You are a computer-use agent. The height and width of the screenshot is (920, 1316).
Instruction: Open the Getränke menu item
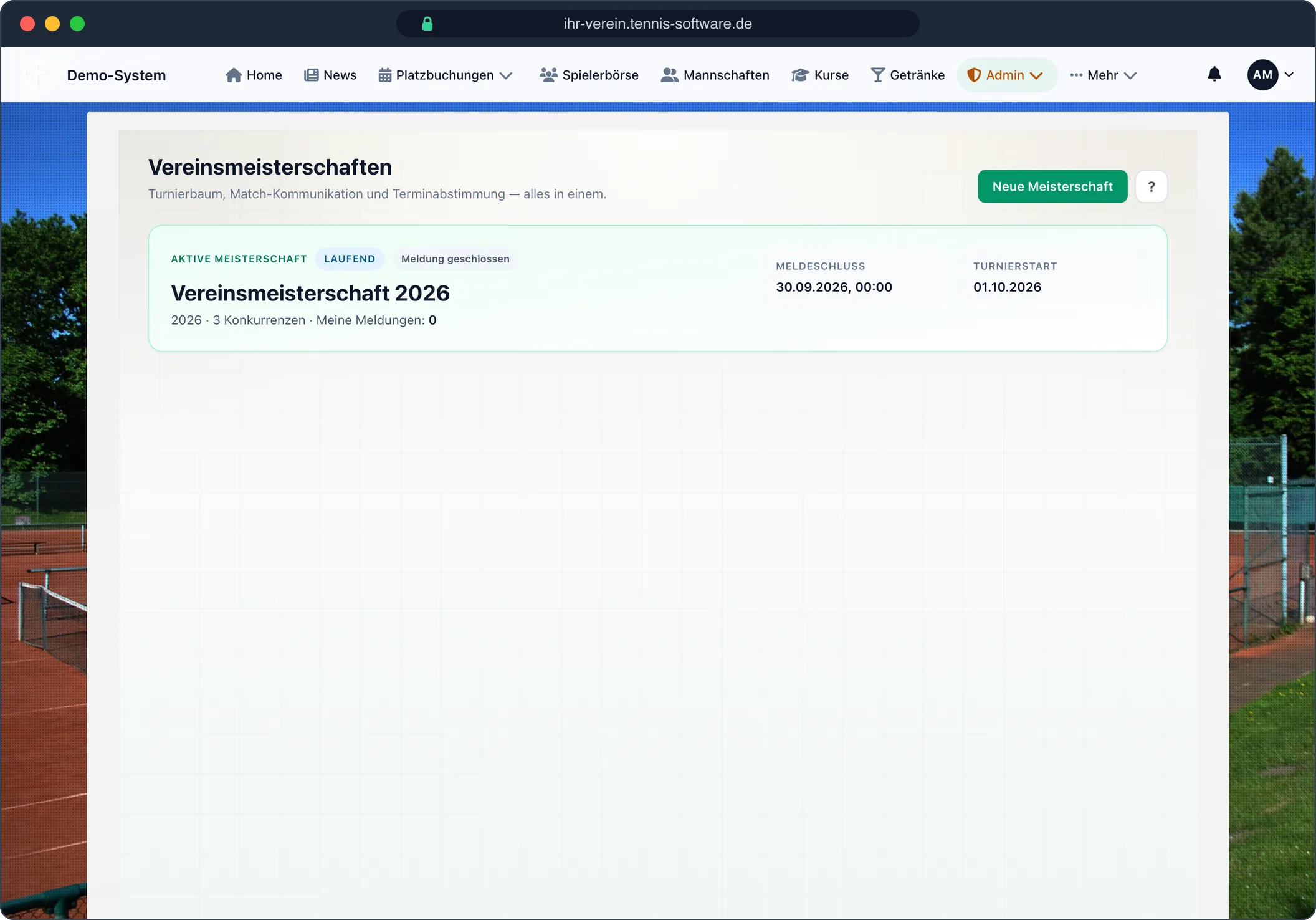pyautogui.click(x=908, y=75)
